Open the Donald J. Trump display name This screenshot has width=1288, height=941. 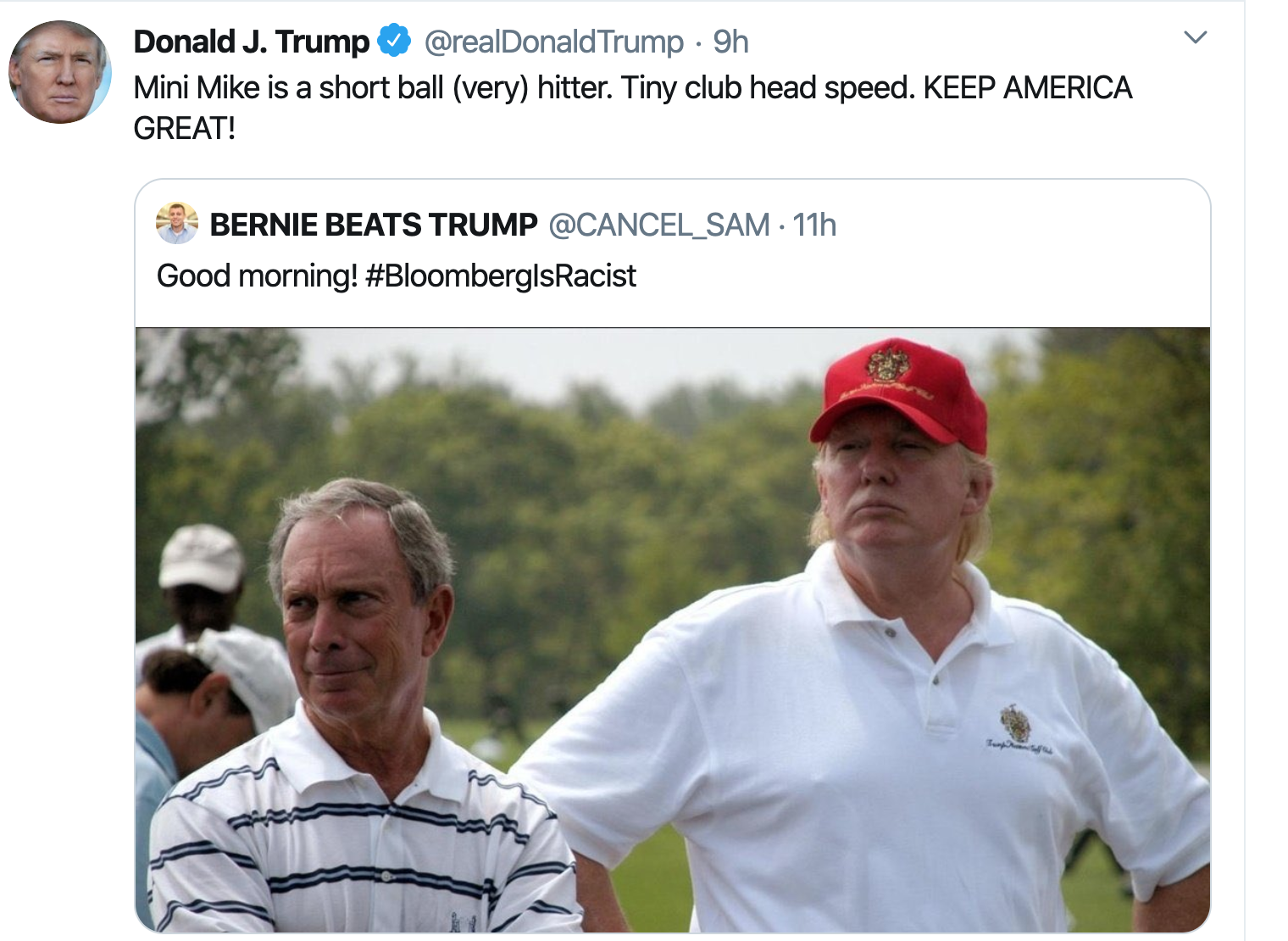[252, 41]
